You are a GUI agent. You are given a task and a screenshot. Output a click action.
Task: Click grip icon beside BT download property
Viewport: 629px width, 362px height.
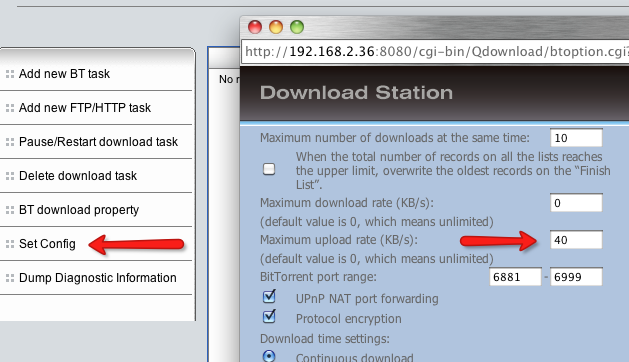(x=10, y=210)
